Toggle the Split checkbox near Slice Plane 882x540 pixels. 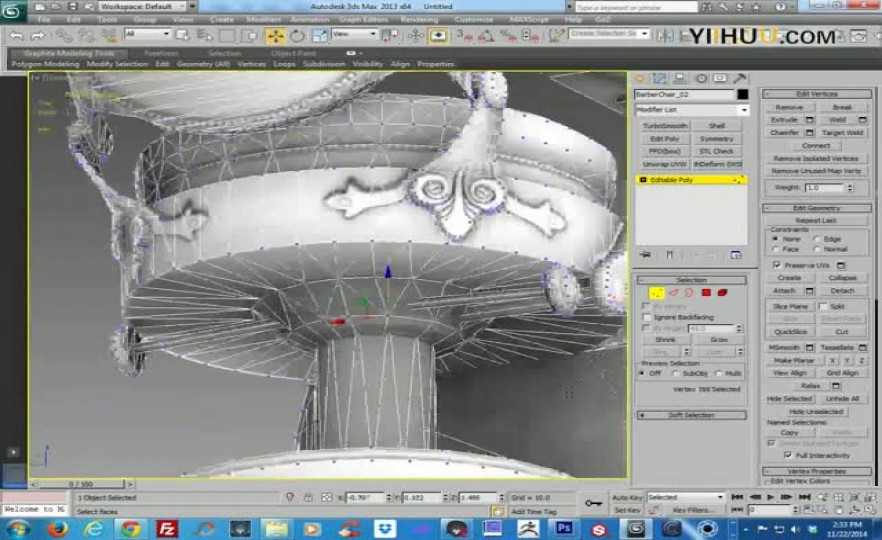(x=823, y=306)
